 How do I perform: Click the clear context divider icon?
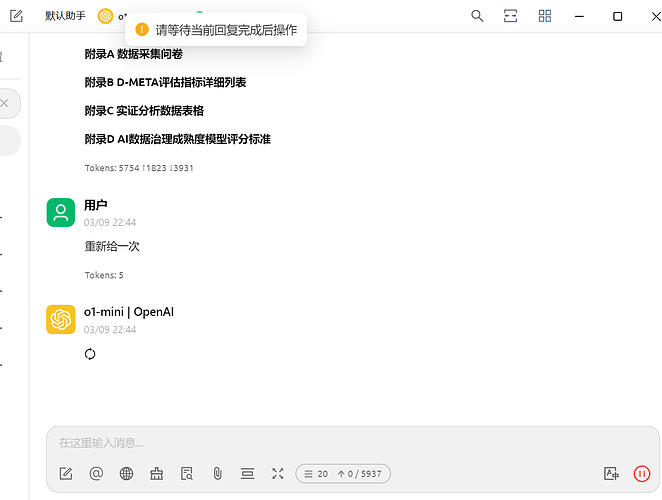click(x=247, y=474)
